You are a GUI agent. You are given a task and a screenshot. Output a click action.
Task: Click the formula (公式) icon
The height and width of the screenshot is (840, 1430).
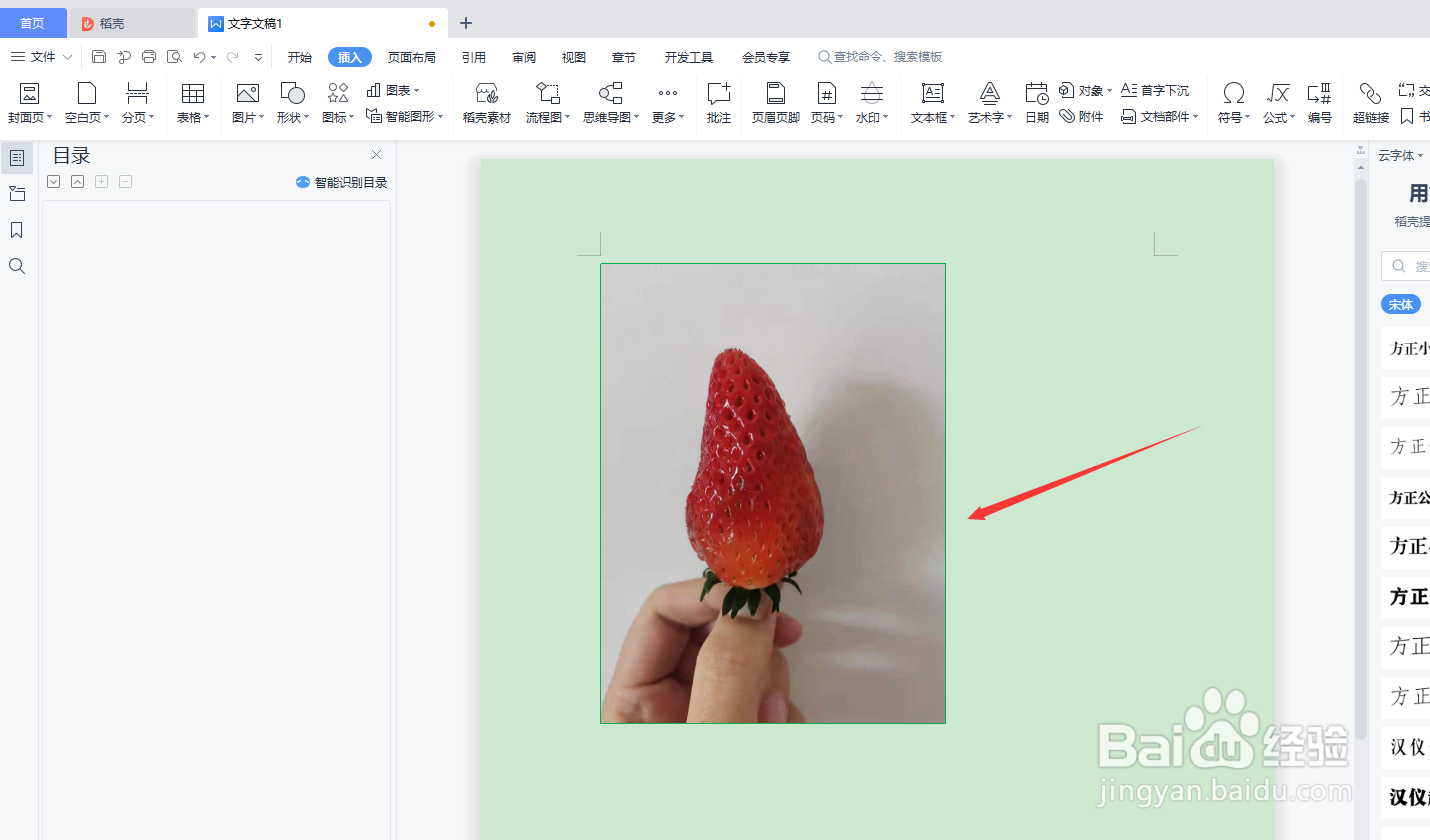tap(1278, 94)
